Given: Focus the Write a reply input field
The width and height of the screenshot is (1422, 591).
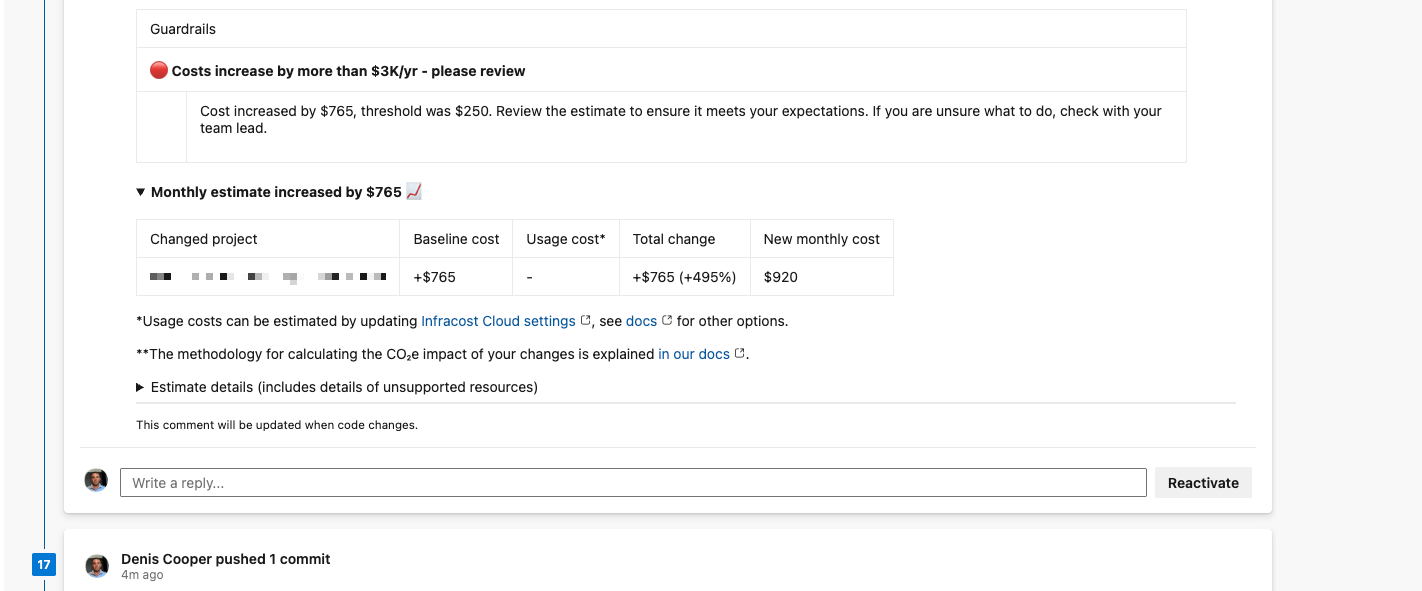Looking at the screenshot, I should pyautogui.click(x=633, y=483).
